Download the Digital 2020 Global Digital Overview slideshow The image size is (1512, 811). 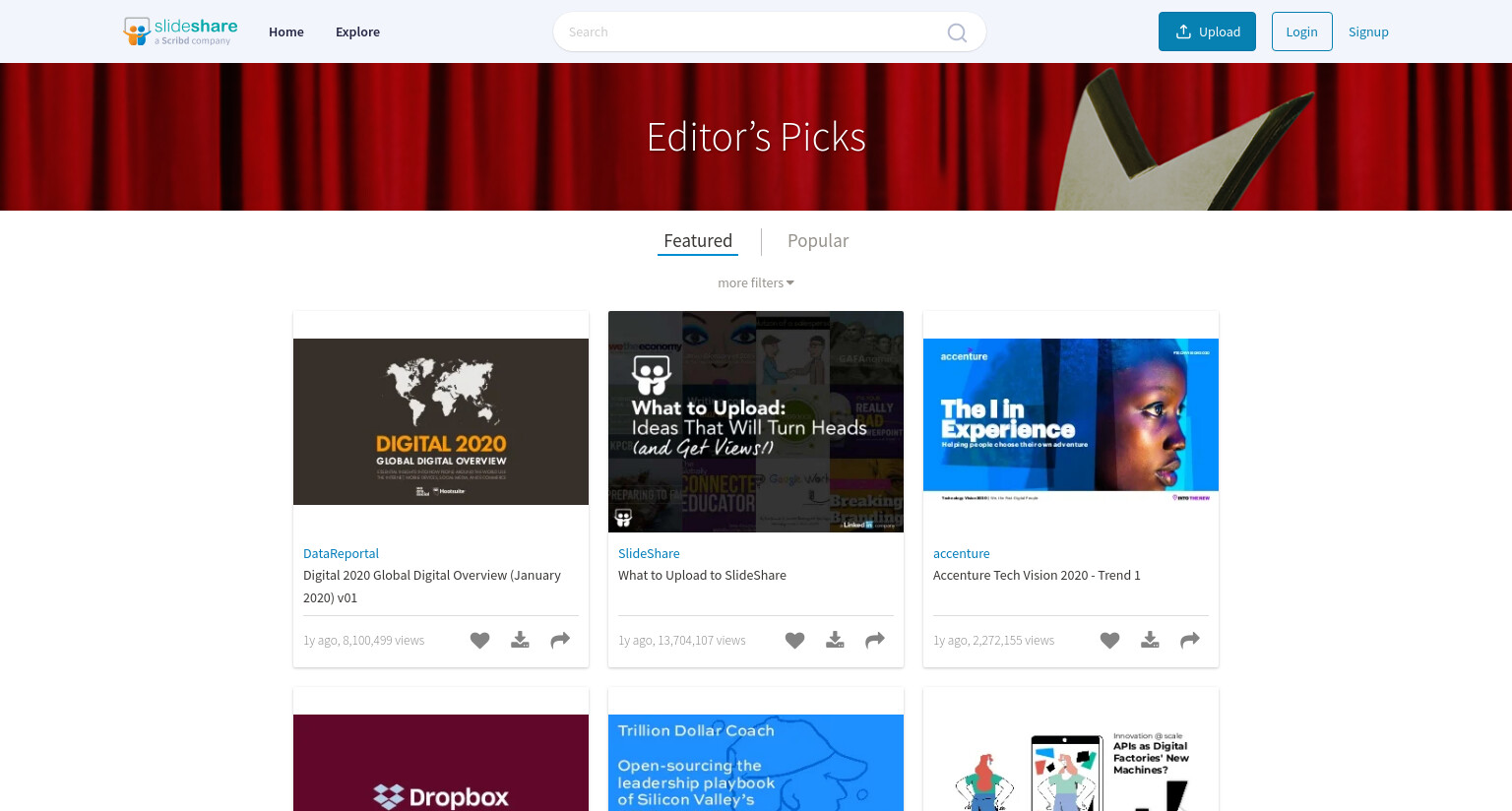point(520,641)
